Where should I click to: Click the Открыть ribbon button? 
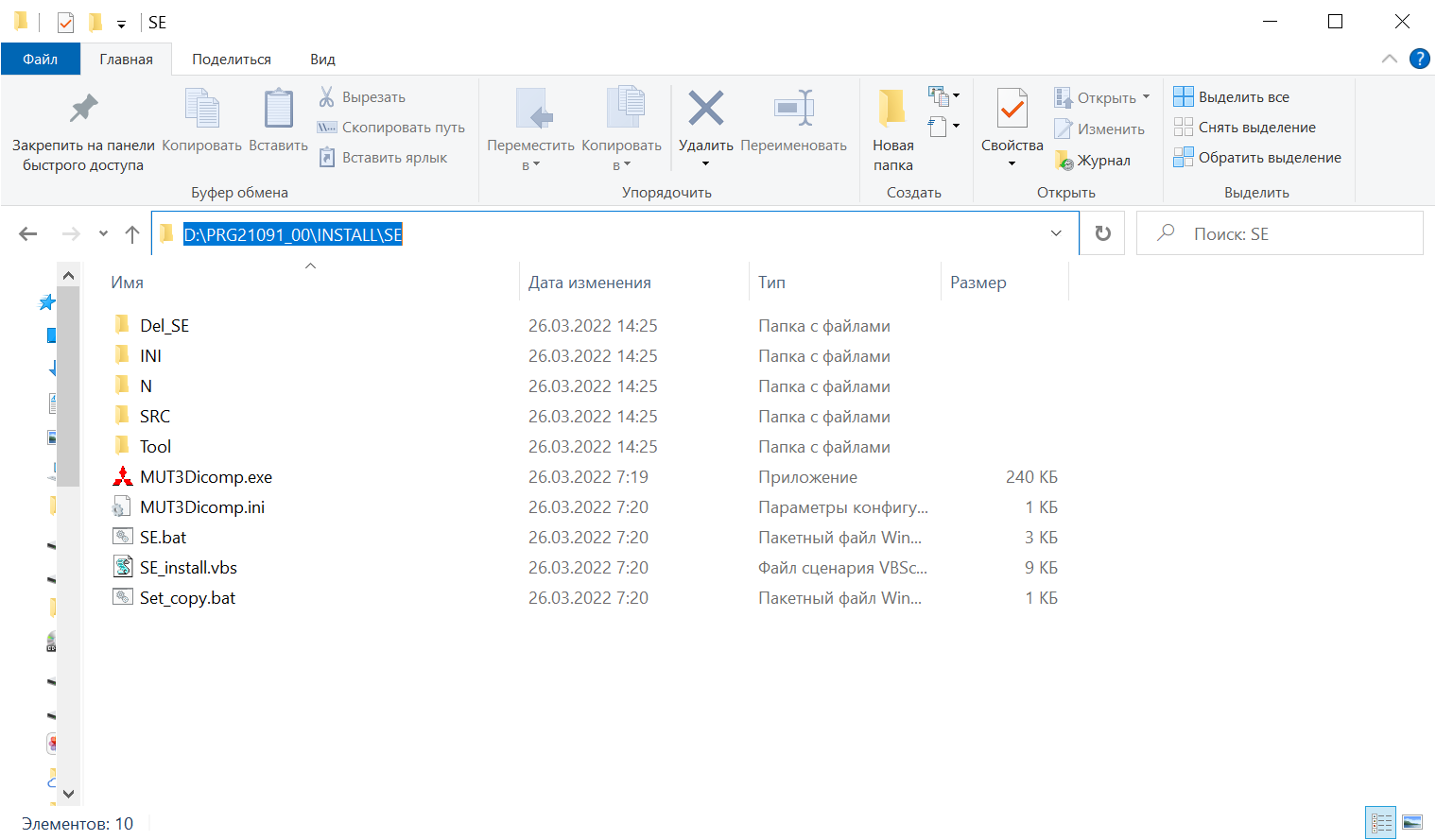pyautogui.click(x=1096, y=97)
